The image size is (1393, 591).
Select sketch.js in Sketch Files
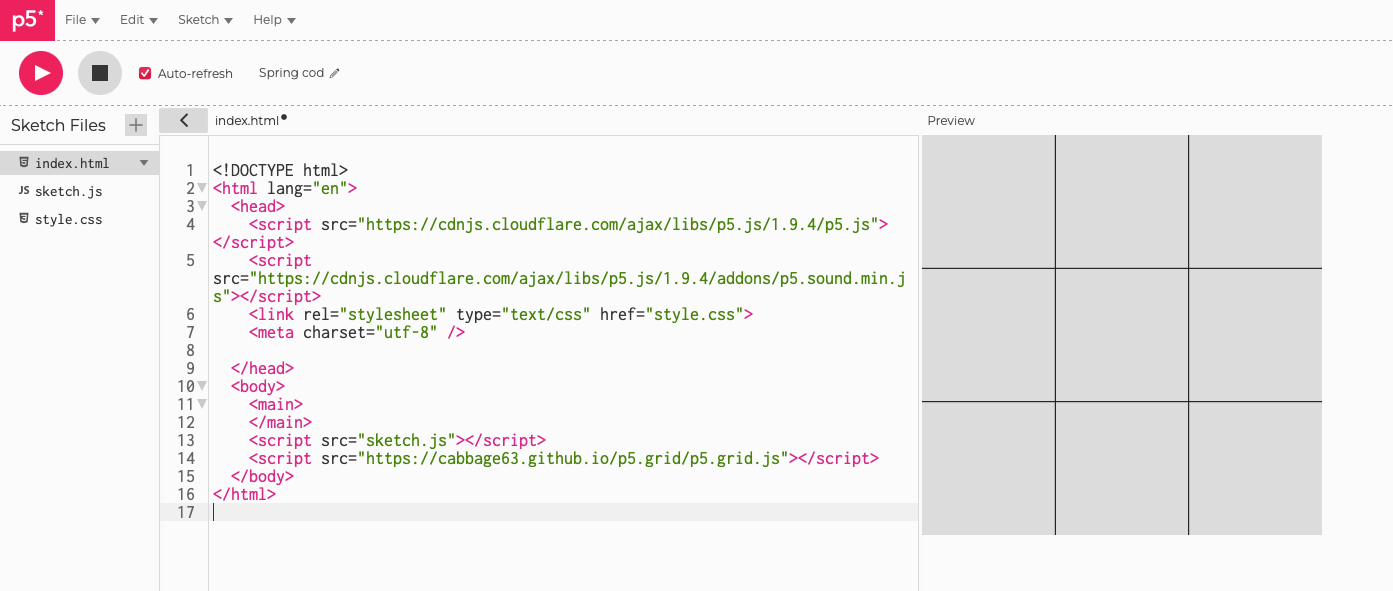pyautogui.click(x=68, y=191)
